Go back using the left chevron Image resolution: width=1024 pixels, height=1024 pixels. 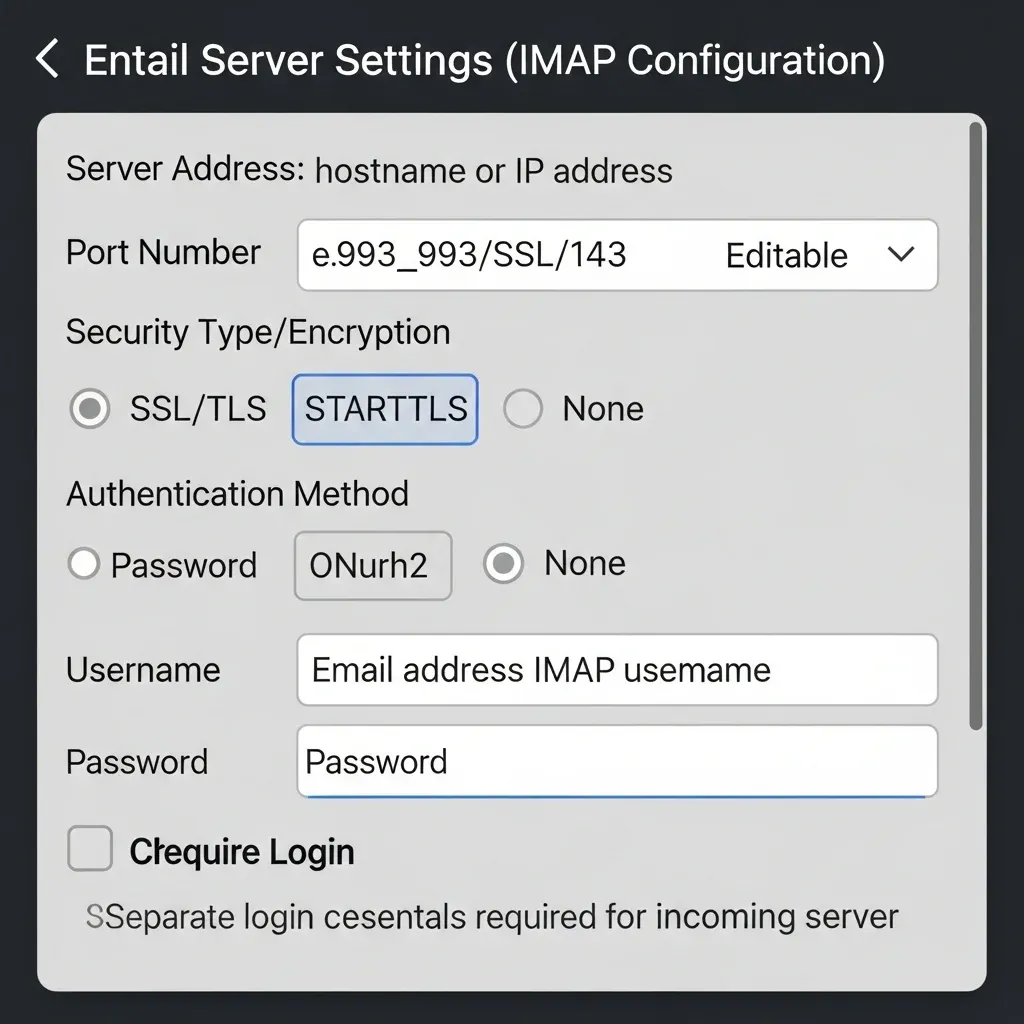47,60
